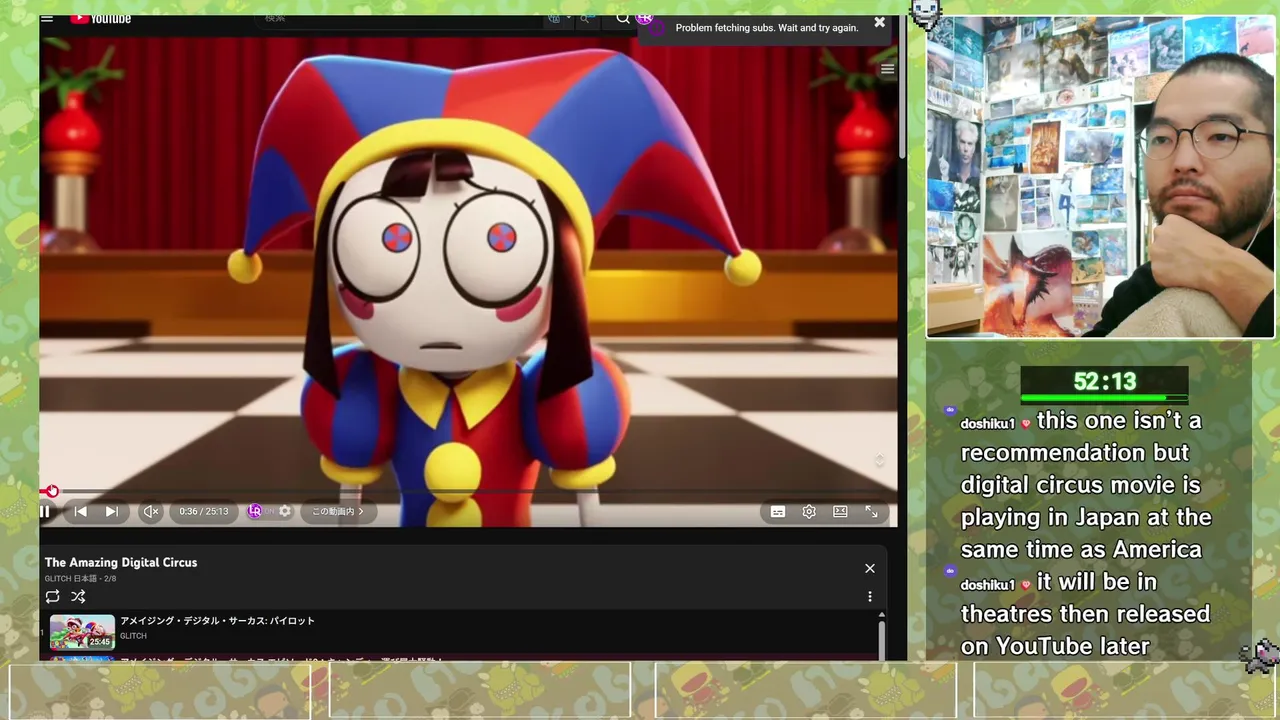
Task: Click the 52:13 stream timer
Action: (x=1104, y=382)
